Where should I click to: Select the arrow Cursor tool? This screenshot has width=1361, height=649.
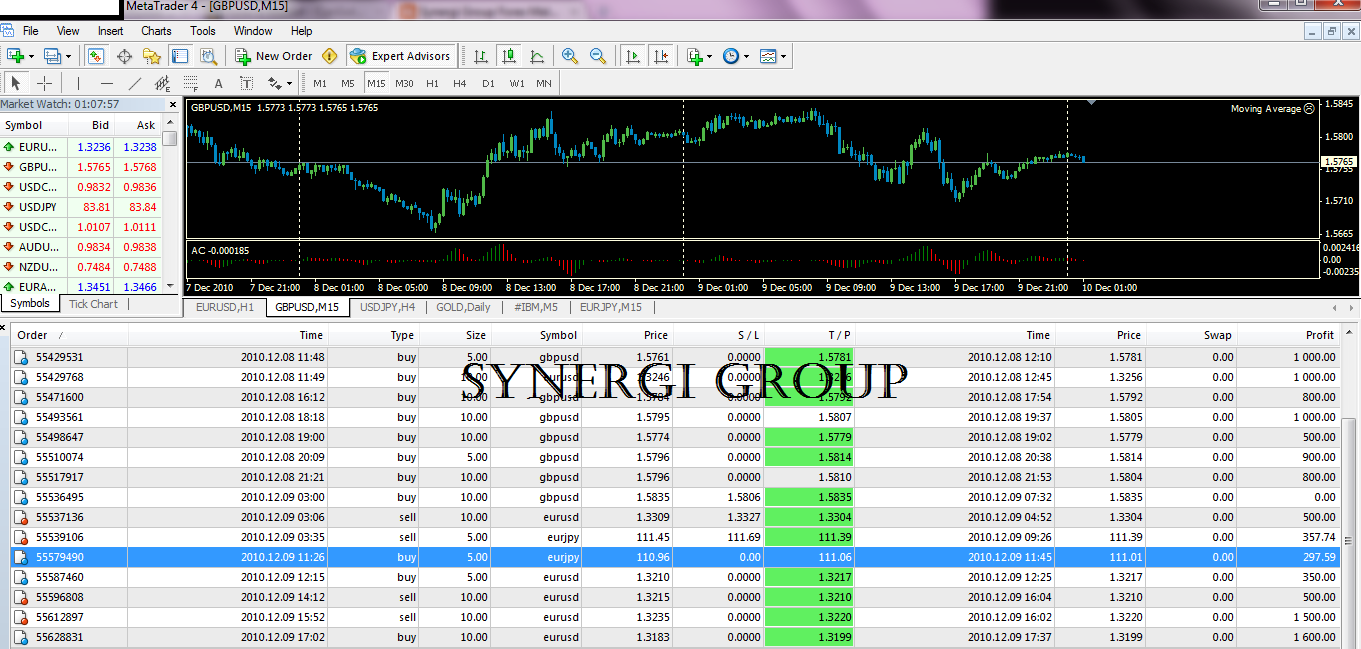[x=16, y=83]
